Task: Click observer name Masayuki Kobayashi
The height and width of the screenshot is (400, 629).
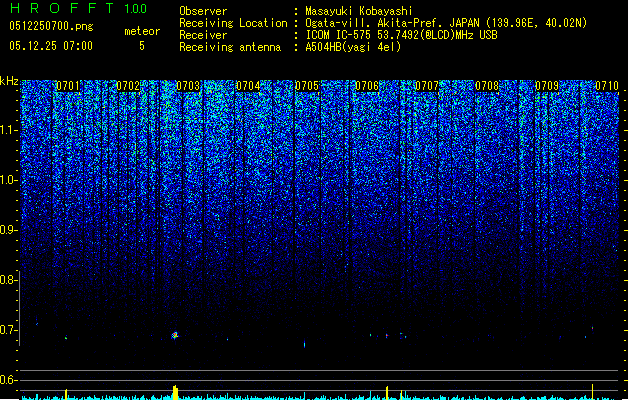Action: click(x=359, y=11)
